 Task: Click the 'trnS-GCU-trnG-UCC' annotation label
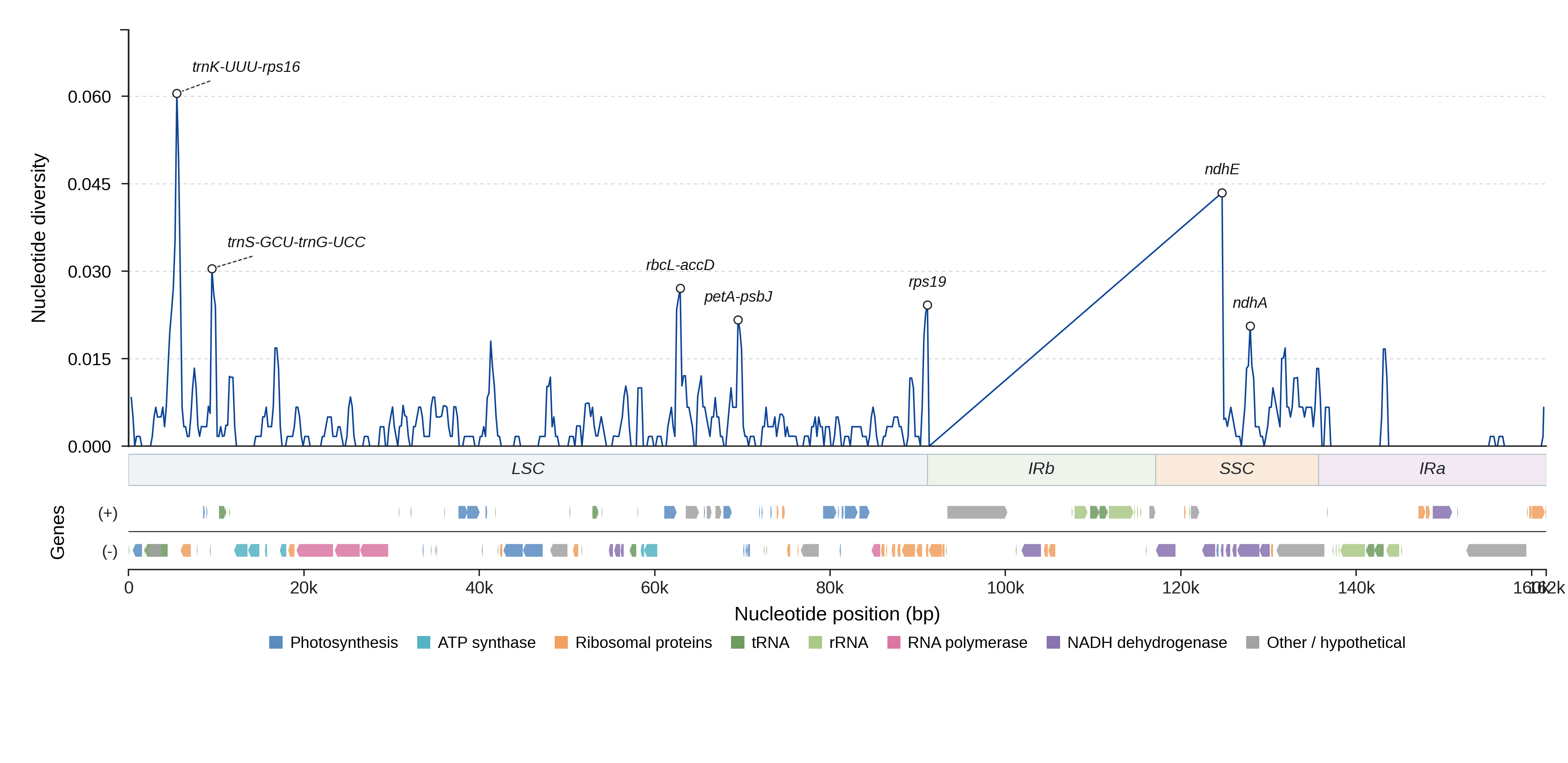pos(296,242)
